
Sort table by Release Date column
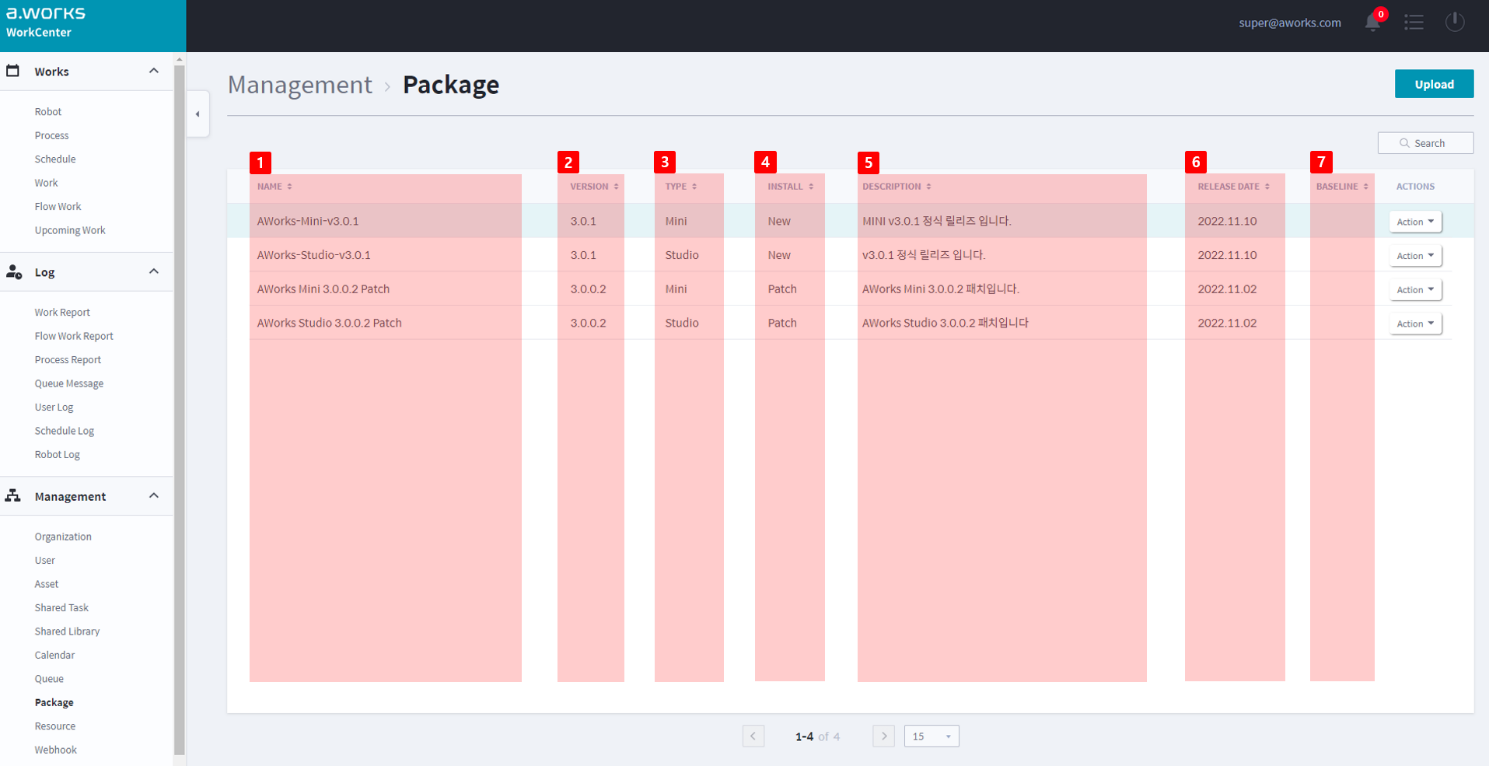pos(1234,187)
